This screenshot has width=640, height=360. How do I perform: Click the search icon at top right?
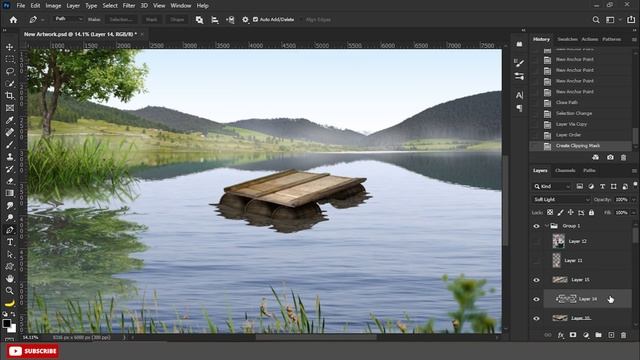tap(596, 20)
